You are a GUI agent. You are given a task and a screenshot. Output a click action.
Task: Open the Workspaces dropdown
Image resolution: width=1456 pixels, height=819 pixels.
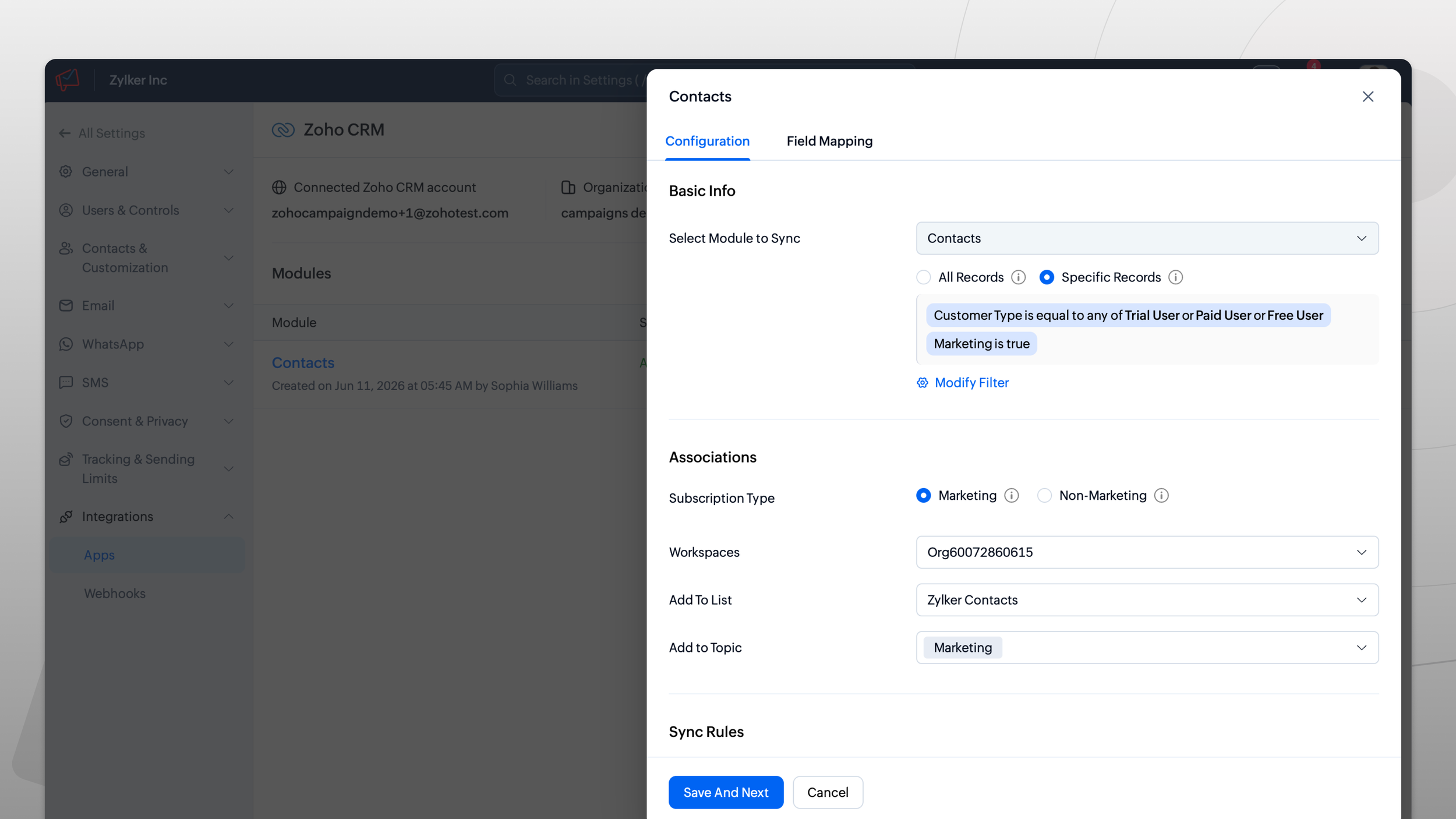point(1147,552)
